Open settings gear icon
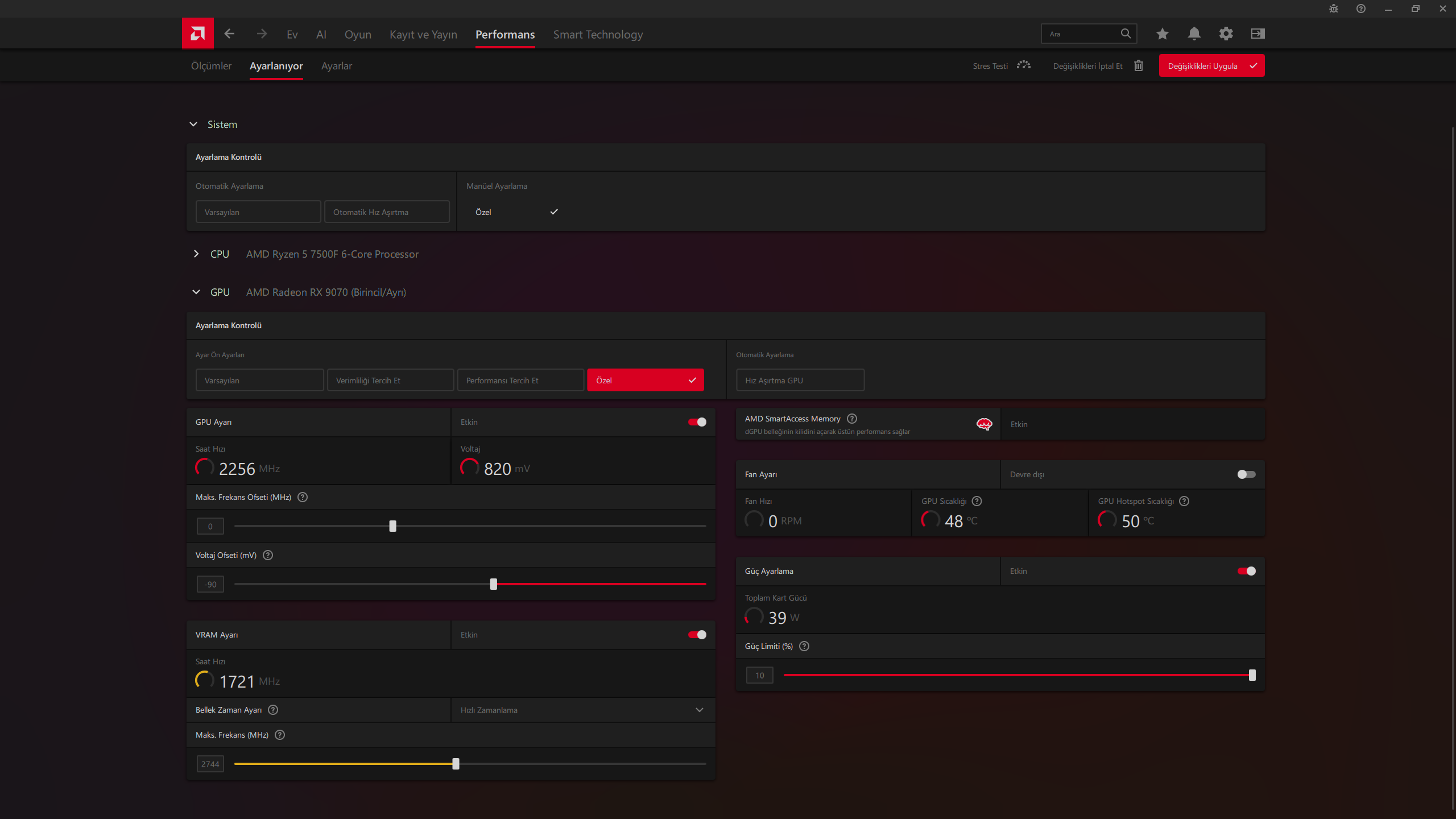 (1226, 34)
